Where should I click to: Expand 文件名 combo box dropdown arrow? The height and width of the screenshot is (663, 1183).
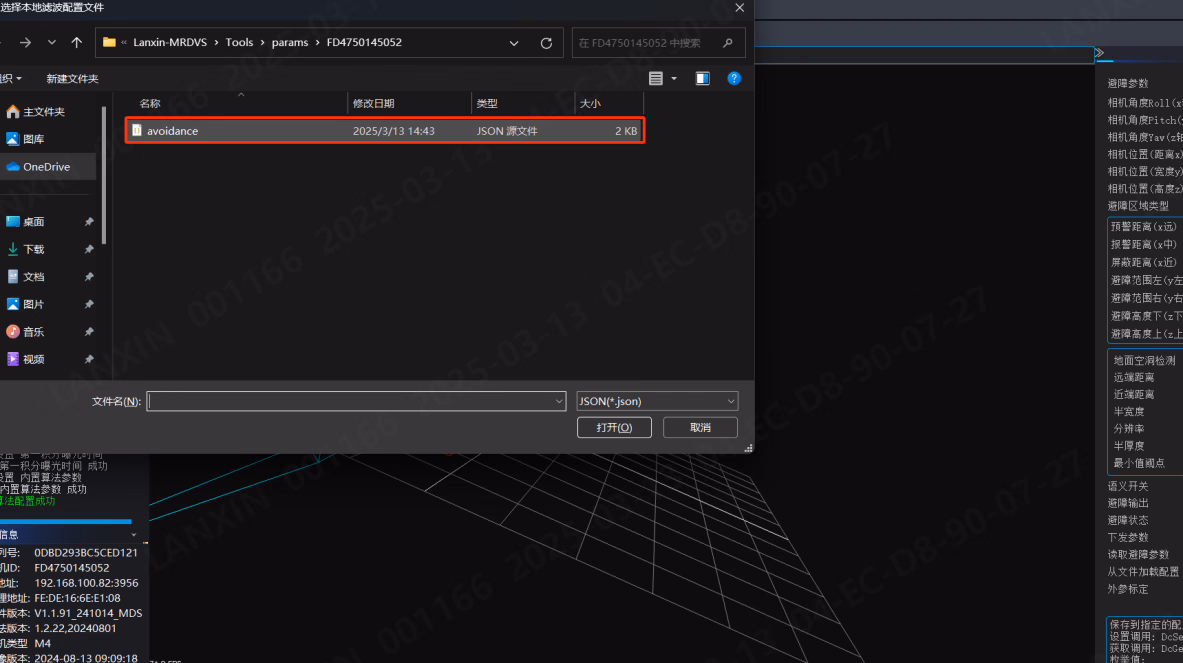[558, 401]
